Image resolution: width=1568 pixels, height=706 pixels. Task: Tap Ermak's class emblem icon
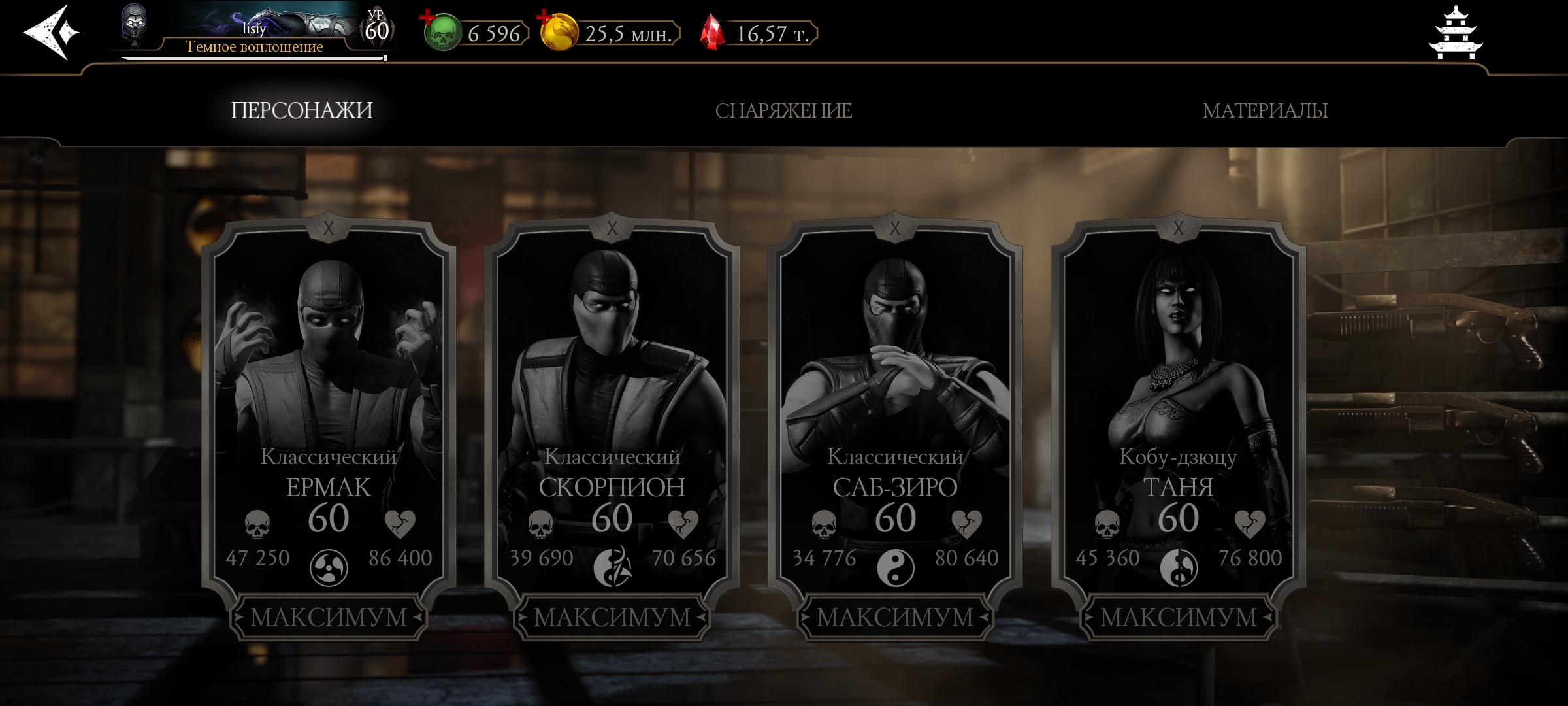pyautogui.click(x=328, y=567)
